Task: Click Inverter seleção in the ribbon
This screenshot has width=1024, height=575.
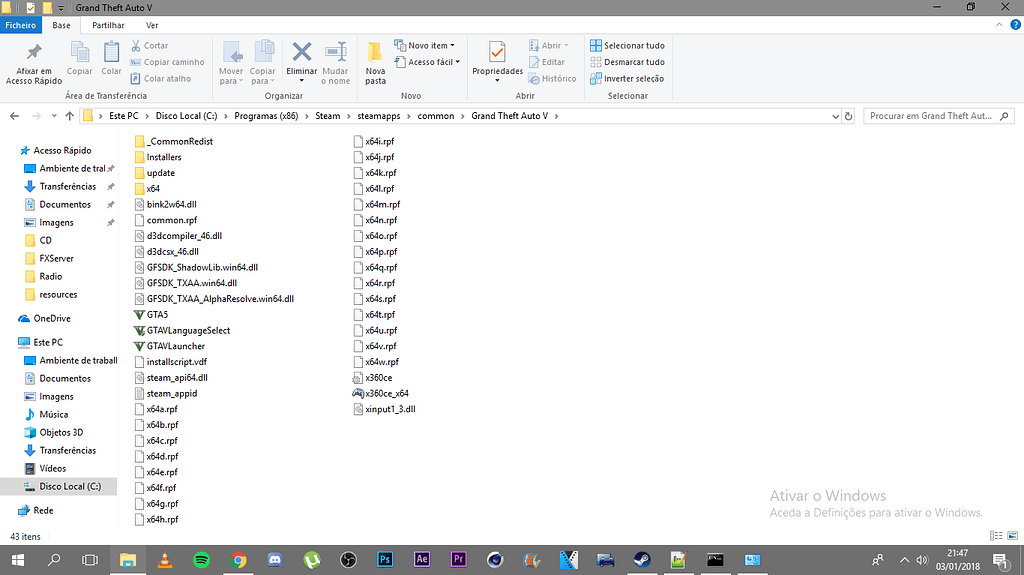Action: click(x=627, y=78)
